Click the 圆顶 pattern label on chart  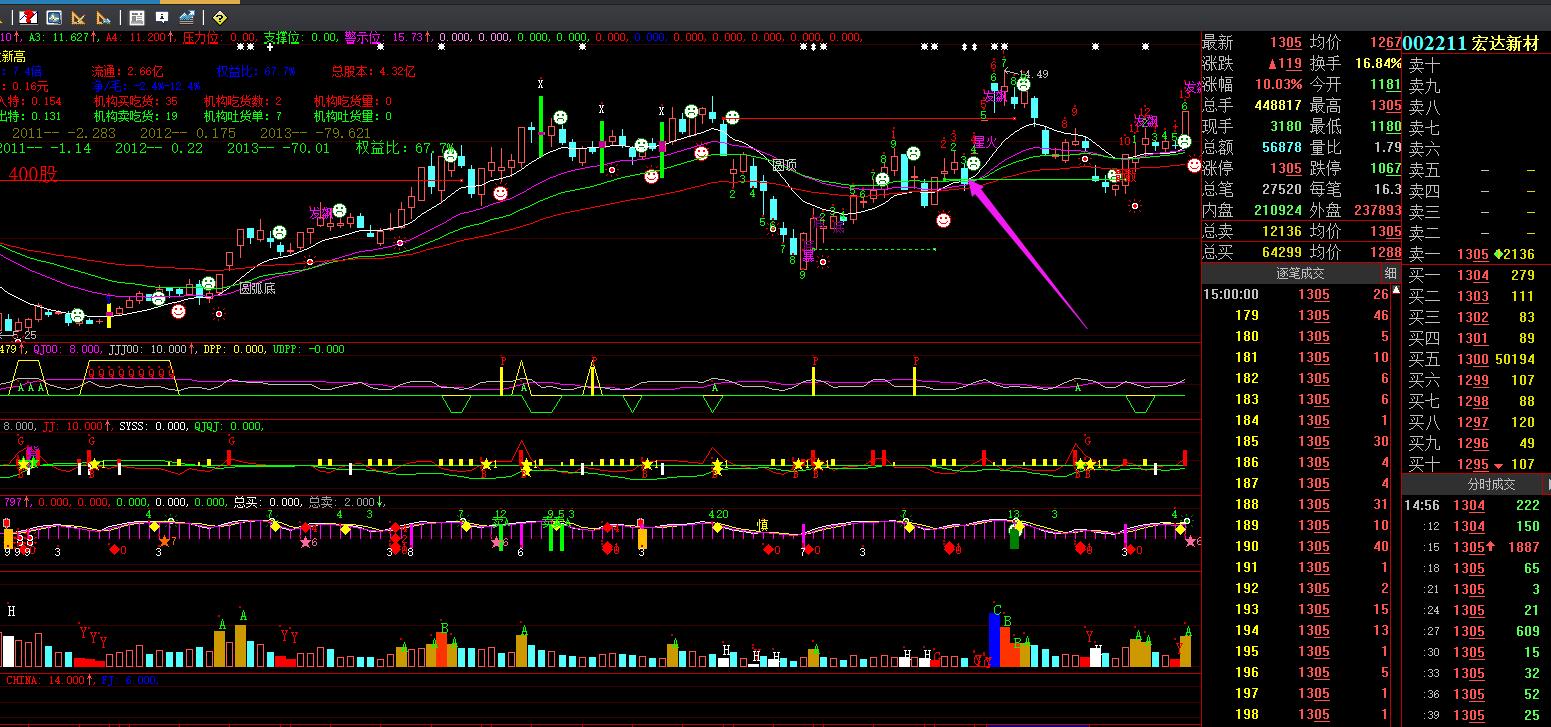tap(785, 165)
